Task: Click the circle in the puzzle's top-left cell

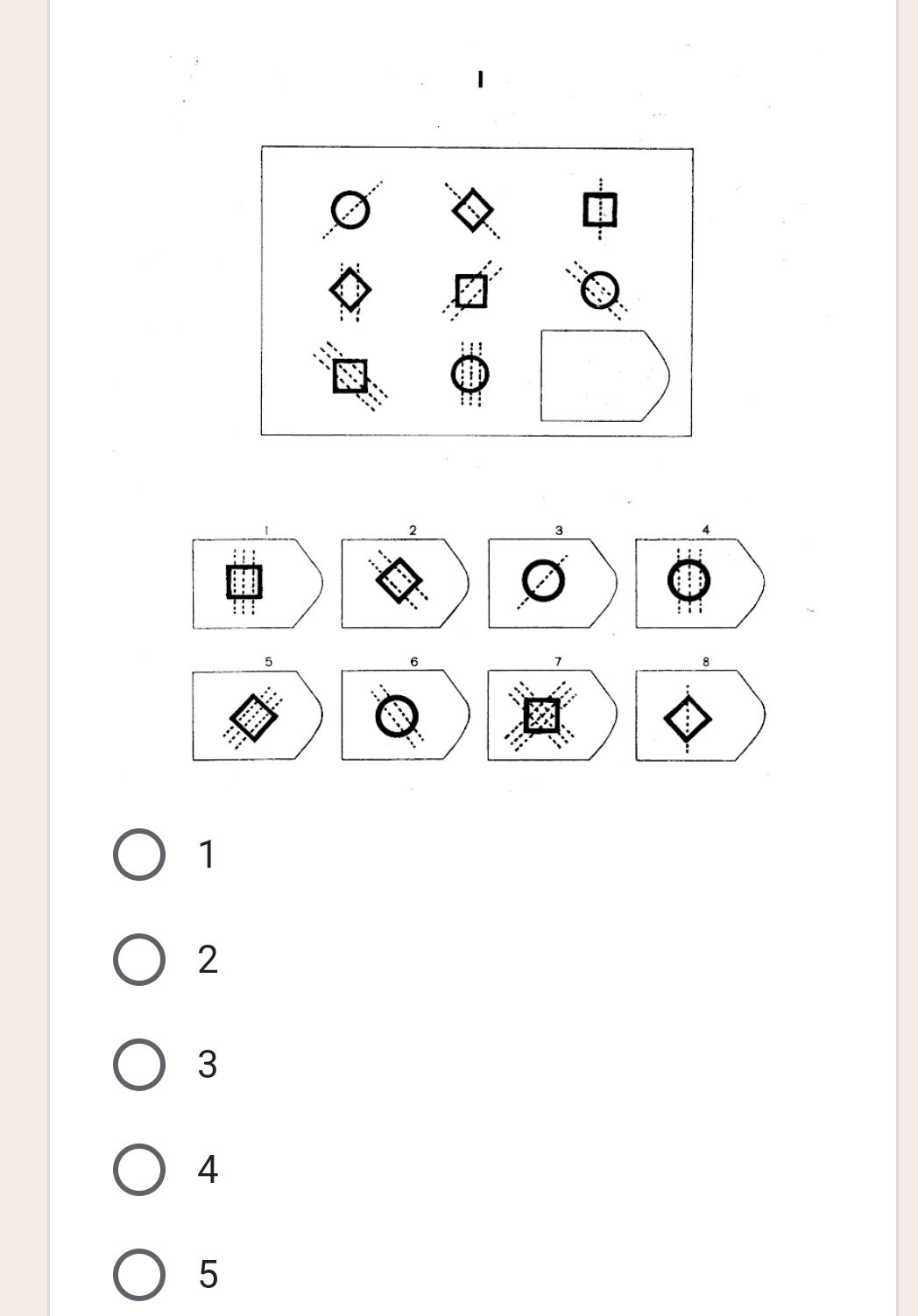Action: [x=350, y=208]
